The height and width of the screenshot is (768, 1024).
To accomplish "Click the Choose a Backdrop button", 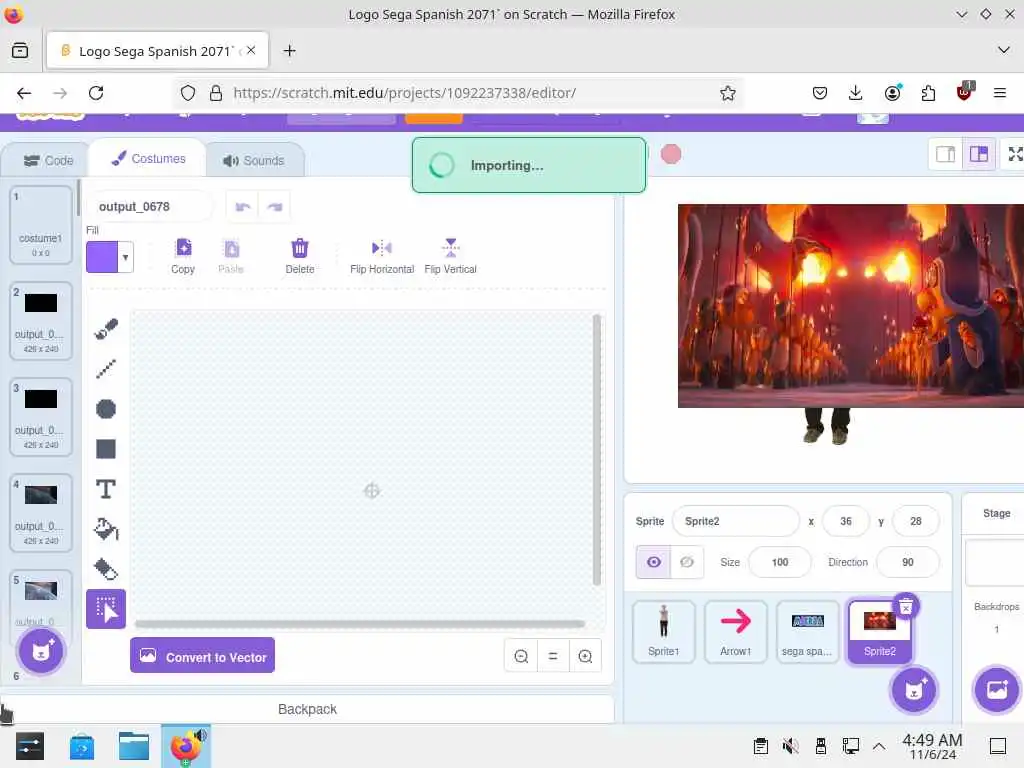I will click(x=997, y=690).
